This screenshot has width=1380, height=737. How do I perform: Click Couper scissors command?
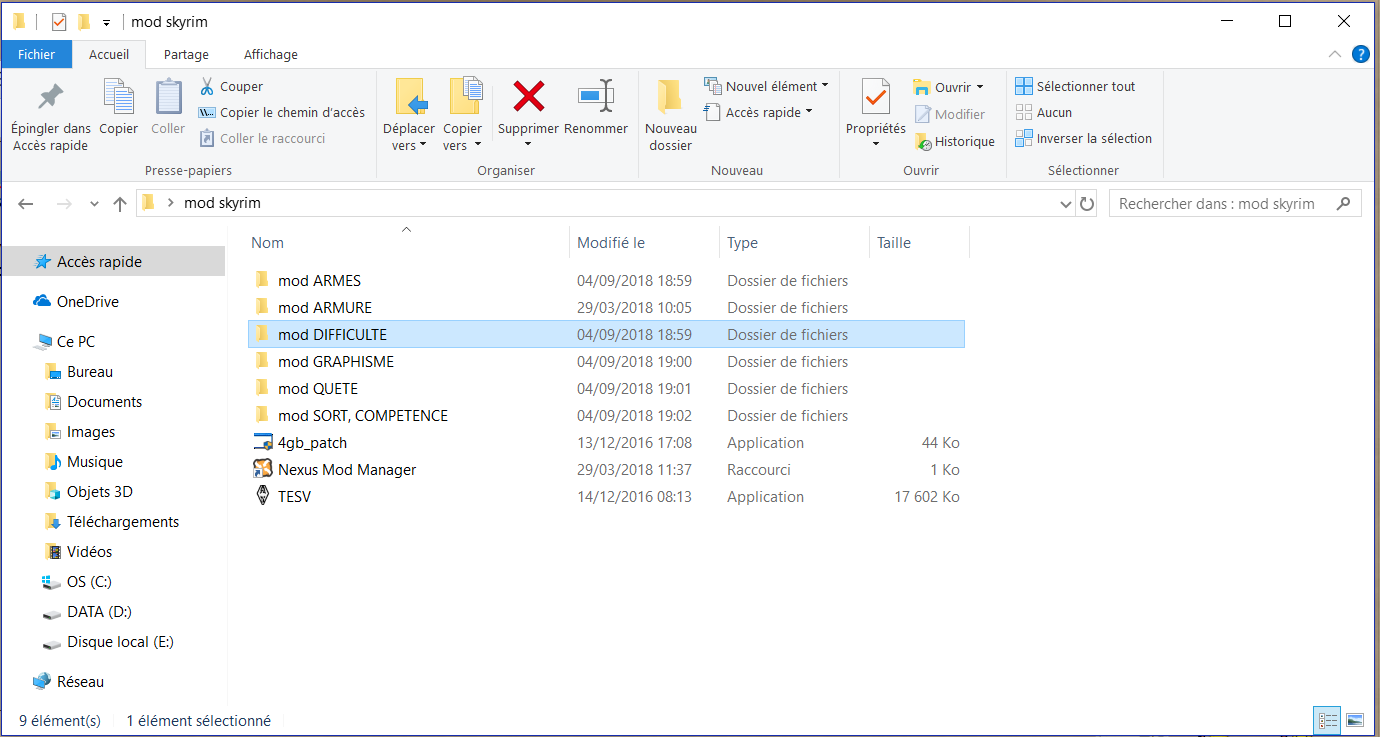231,87
